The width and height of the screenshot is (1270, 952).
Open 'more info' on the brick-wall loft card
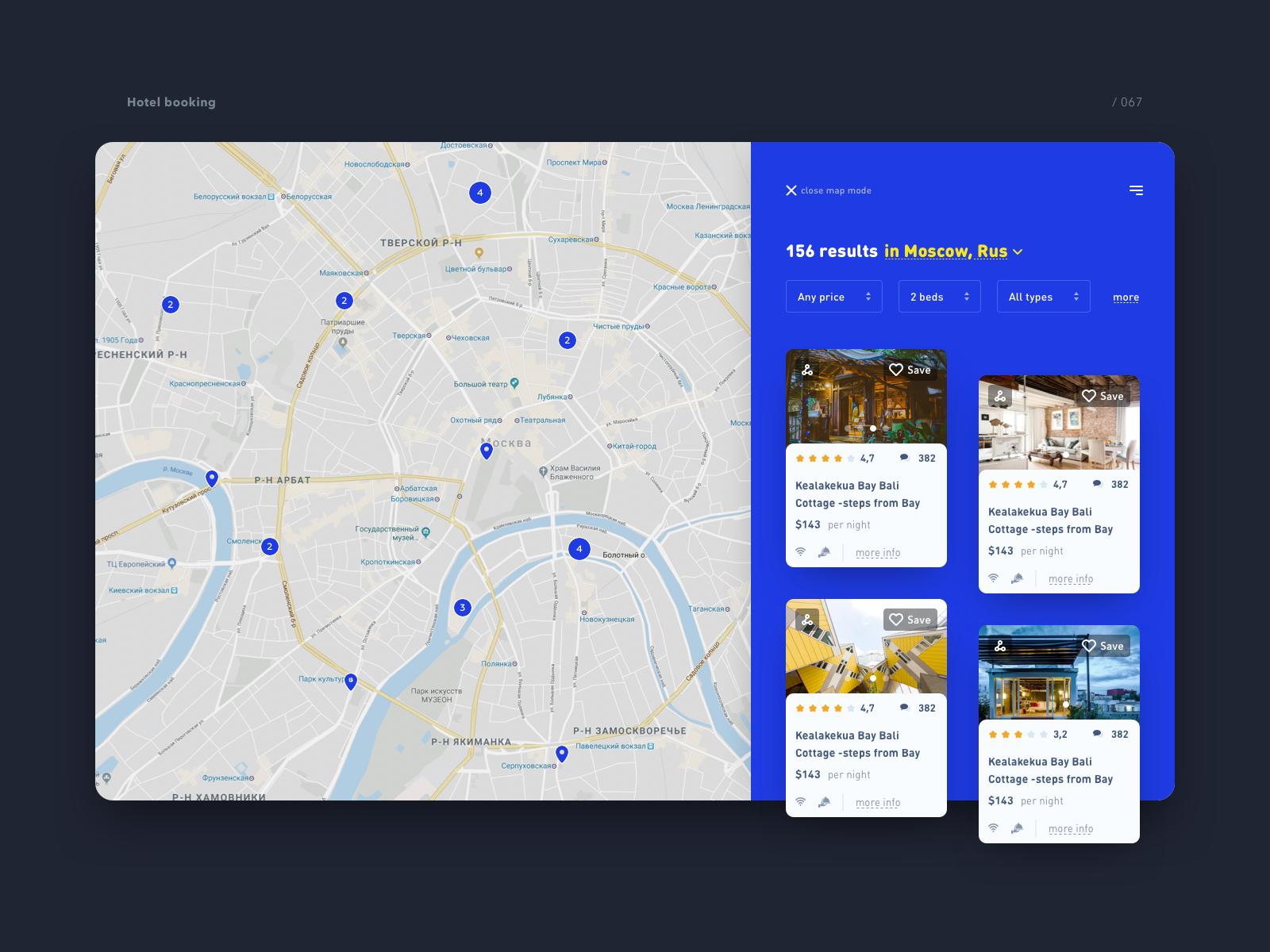coord(1071,579)
